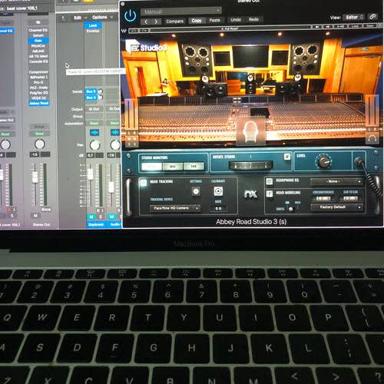Click the Inter-Aural arc value field

pos(351,198)
